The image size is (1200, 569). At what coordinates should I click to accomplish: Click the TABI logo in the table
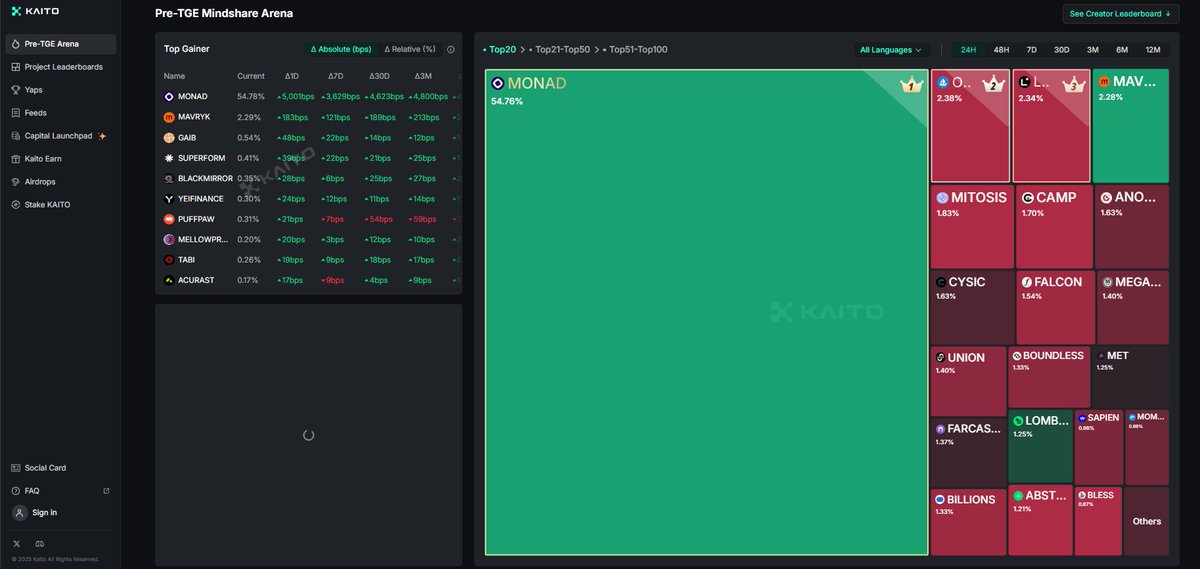point(169,260)
